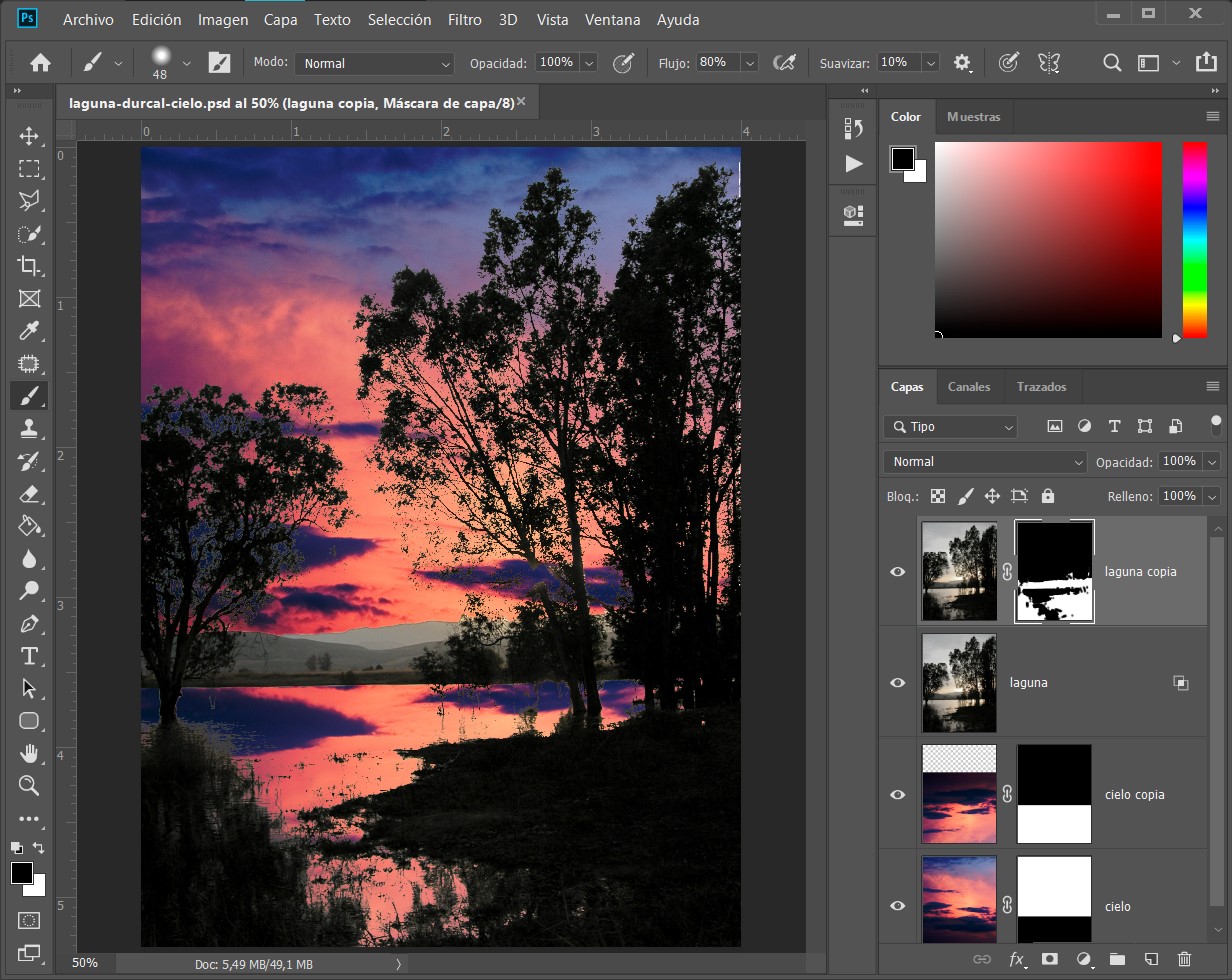The width and height of the screenshot is (1232, 980).
Task: Open the layer blend mode Normal dropdown
Action: point(985,462)
